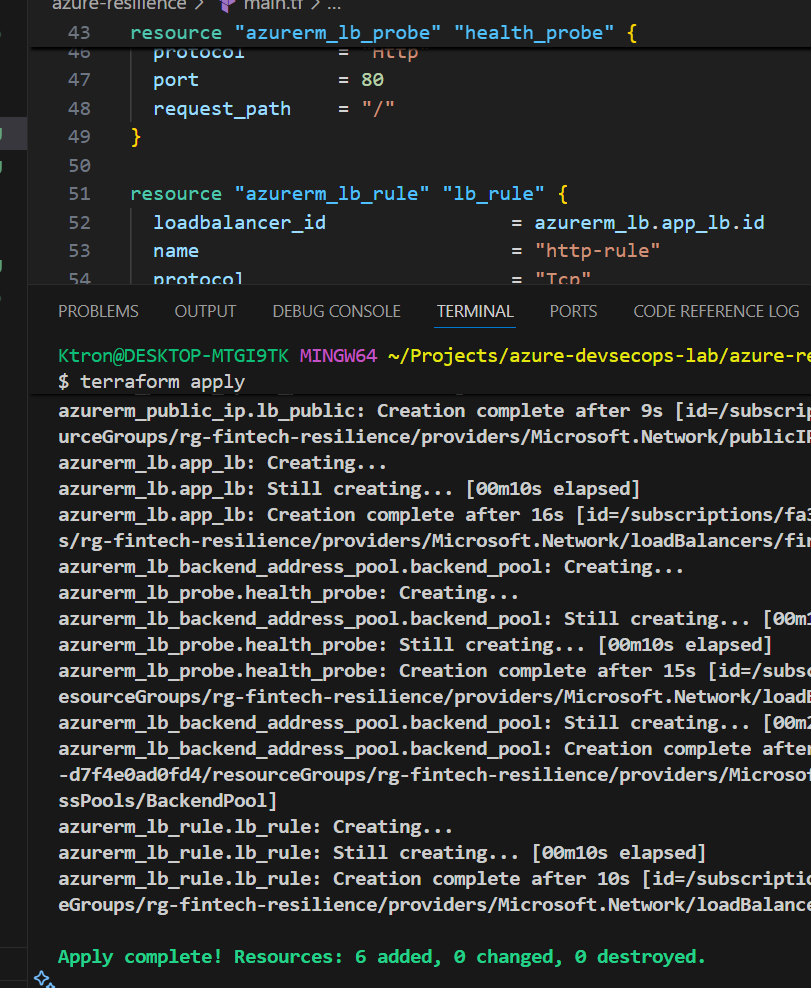
Task: Click line number 51 in gutter
Action: pos(78,193)
